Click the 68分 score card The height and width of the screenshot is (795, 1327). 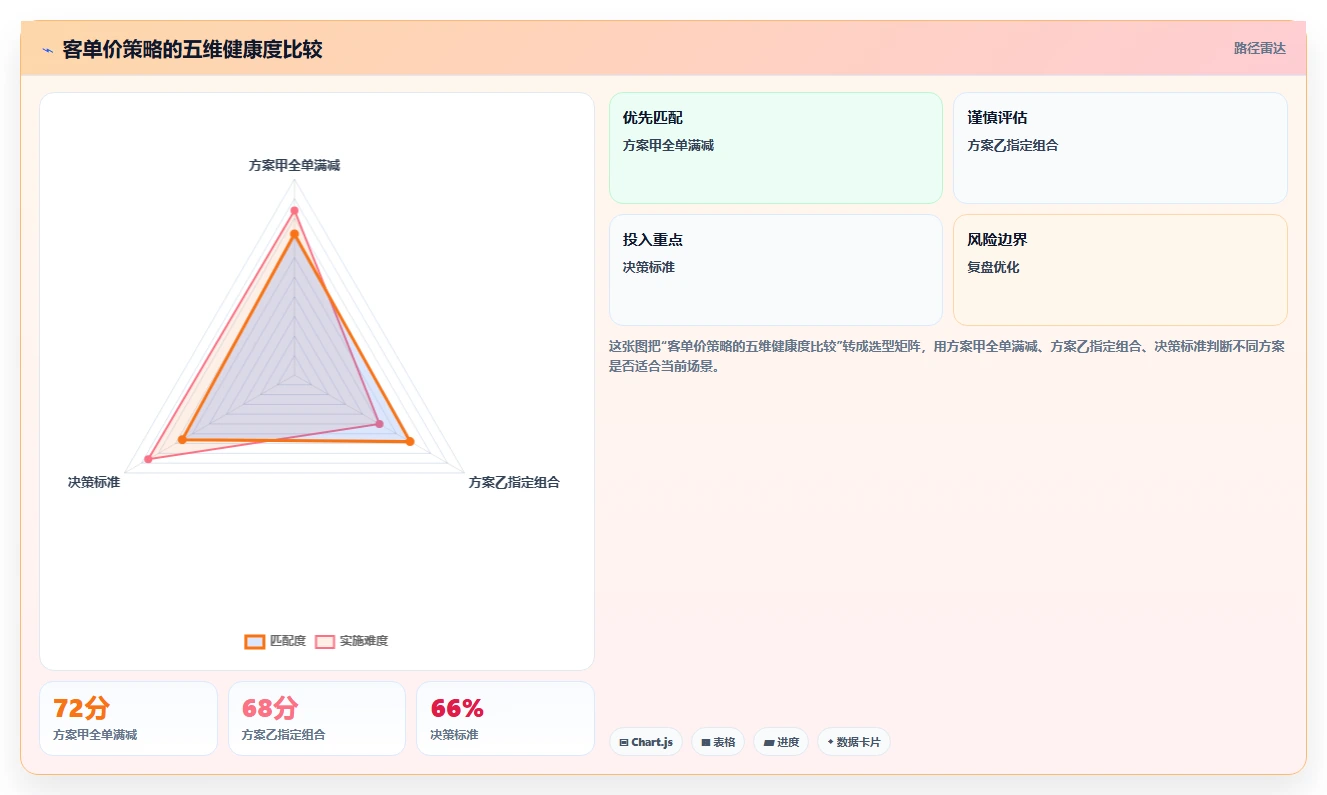pyautogui.click(x=317, y=718)
